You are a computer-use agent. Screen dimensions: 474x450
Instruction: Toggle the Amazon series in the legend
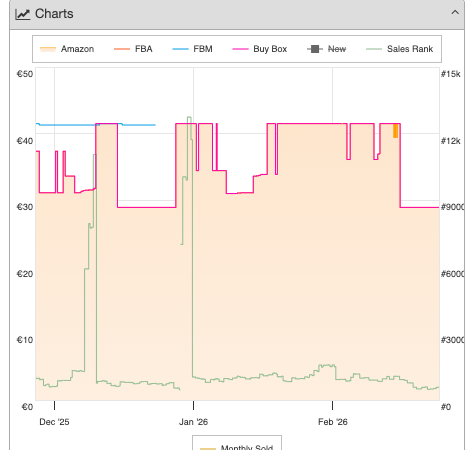pyautogui.click(x=67, y=49)
